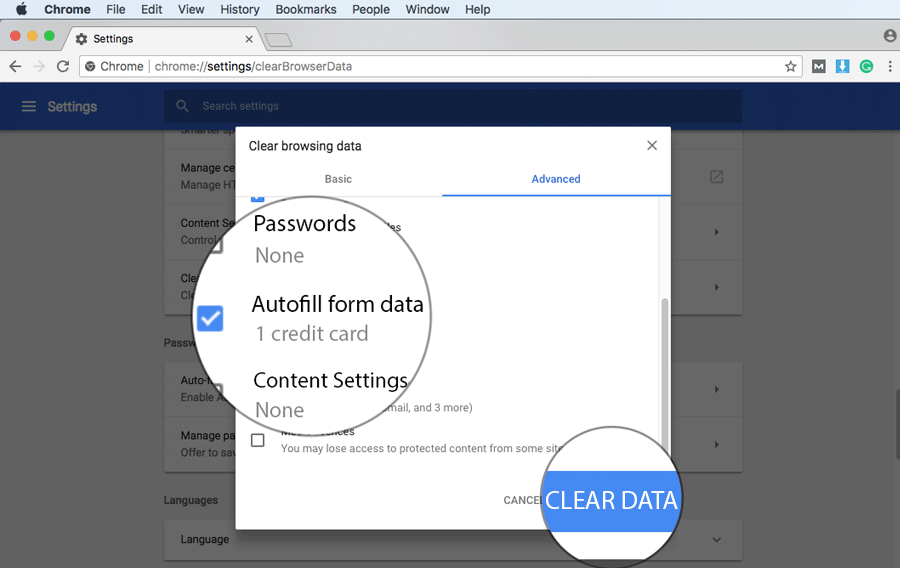
Task: Click the green Grammarly extension icon
Action: [866, 67]
